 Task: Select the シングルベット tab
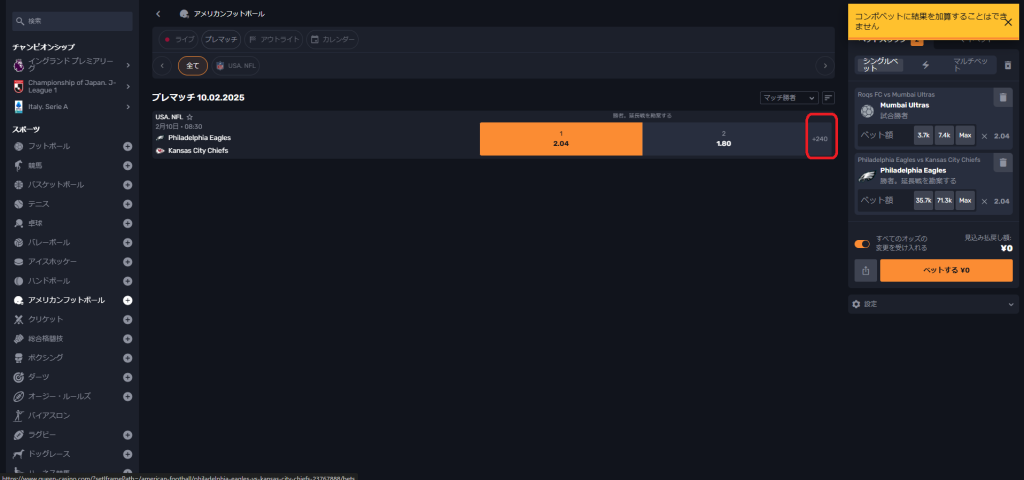[x=880, y=65]
